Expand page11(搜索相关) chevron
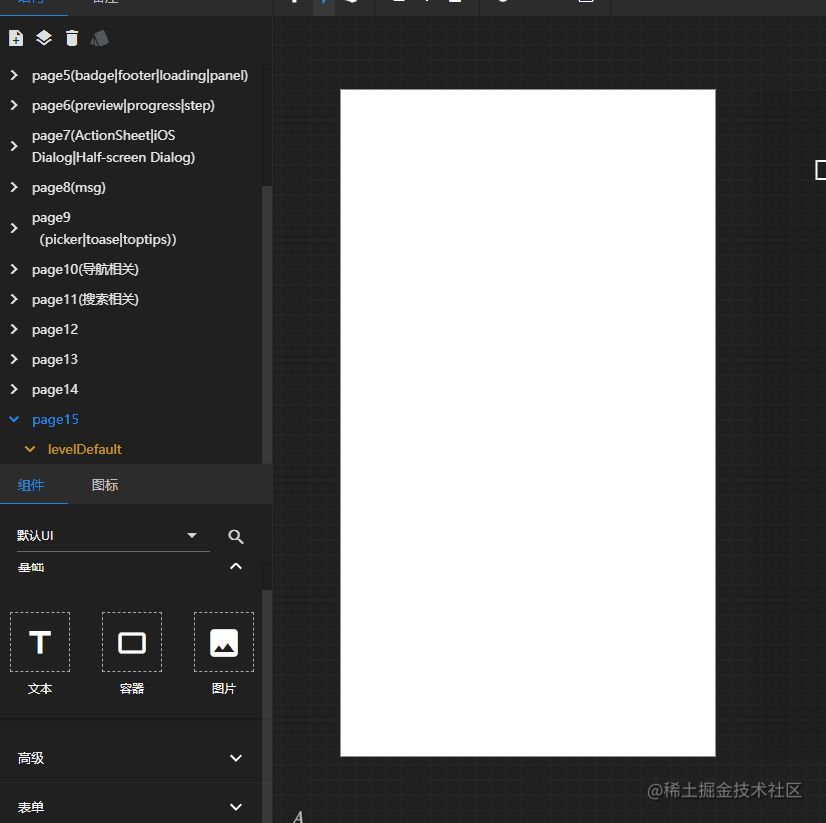This screenshot has height=823, width=826. pyautogui.click(x=14, y=299)
